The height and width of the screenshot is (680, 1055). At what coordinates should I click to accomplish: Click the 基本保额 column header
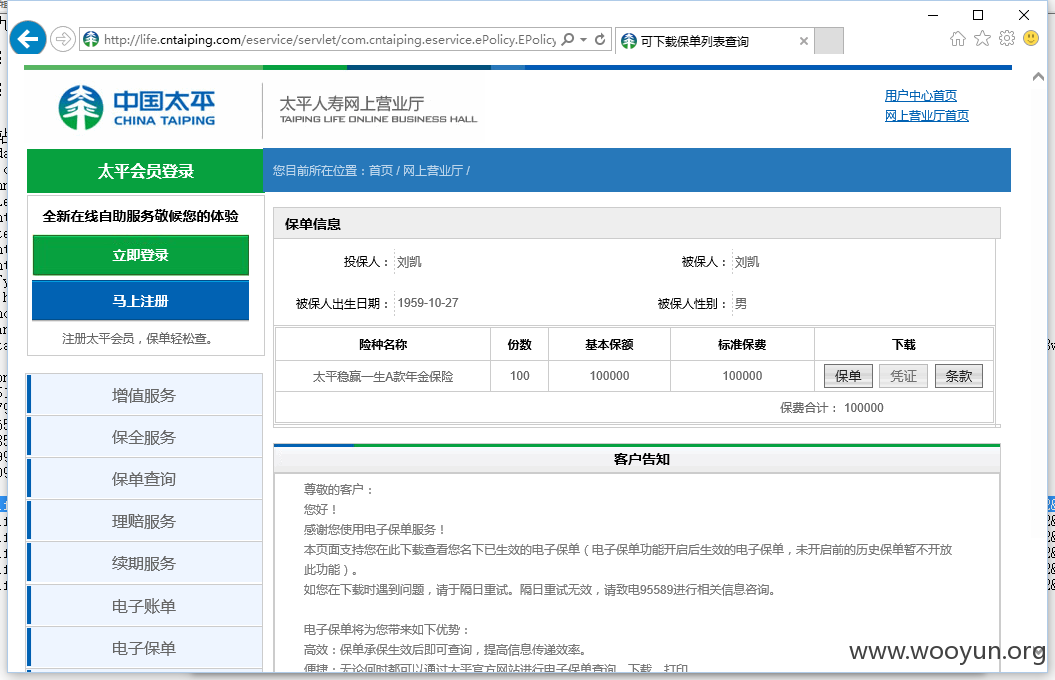pos(610,344)
